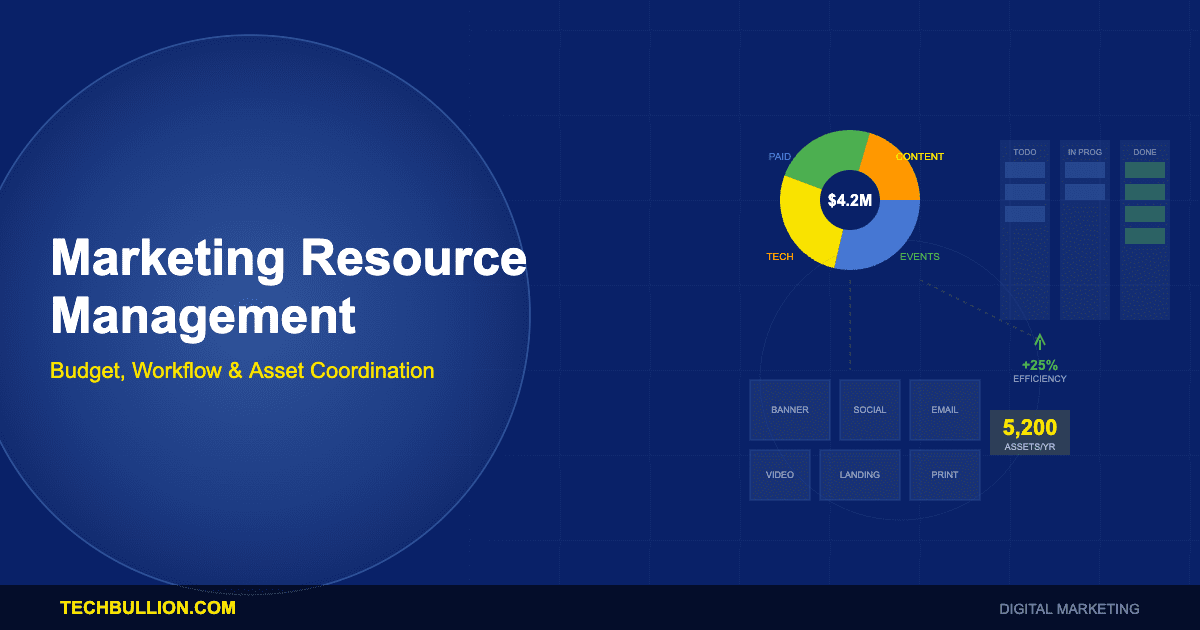Click the green efficiency arrow icon
The image size is (1200, 630).
click(x=1040, y=341)
